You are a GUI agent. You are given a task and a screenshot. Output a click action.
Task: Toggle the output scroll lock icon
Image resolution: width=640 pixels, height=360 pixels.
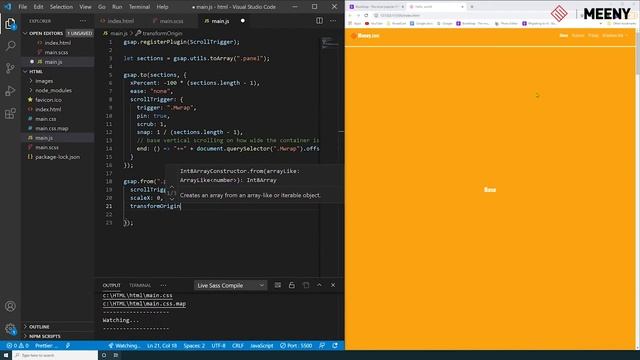click(291, 285)
